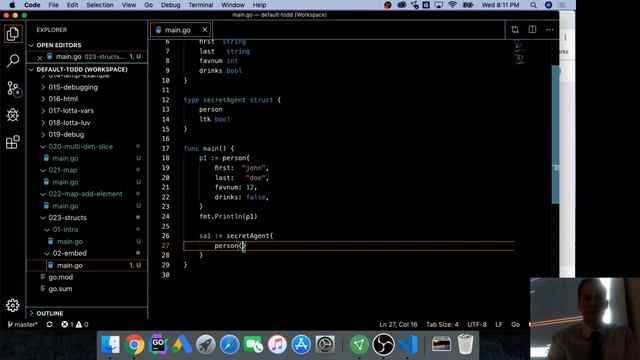Open the Search view in activity bar
Viewport: 640px width, 360px height.
[x=13, y=61]
